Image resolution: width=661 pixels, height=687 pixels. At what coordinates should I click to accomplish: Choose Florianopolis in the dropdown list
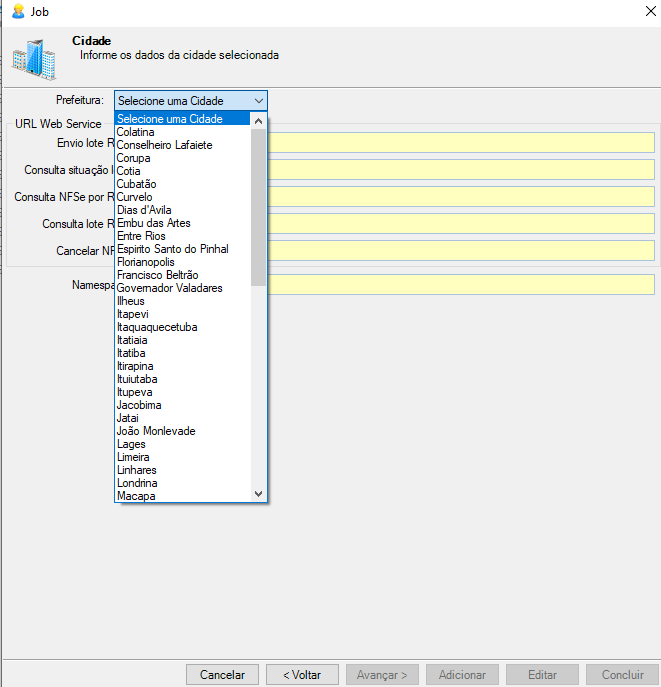pyautogui.click(x=145, y=262)
